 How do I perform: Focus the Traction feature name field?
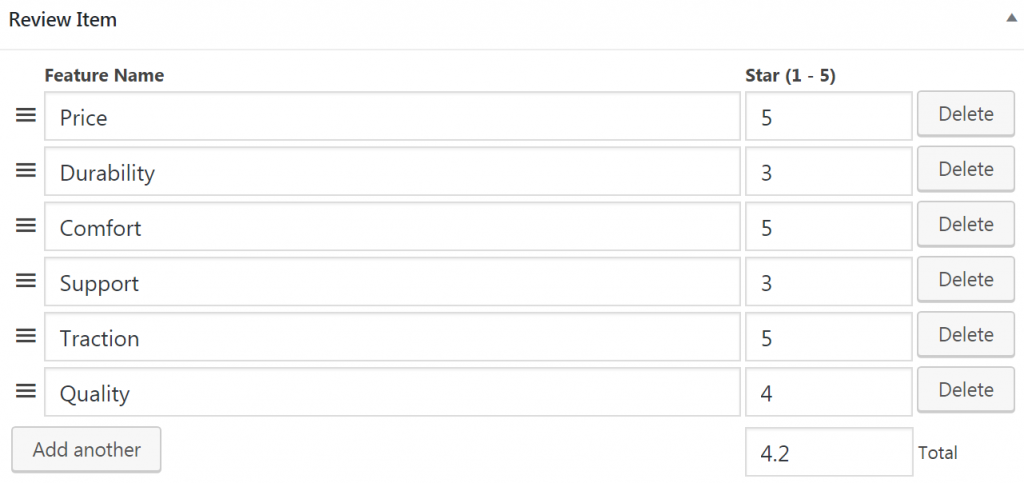point(392,337)
